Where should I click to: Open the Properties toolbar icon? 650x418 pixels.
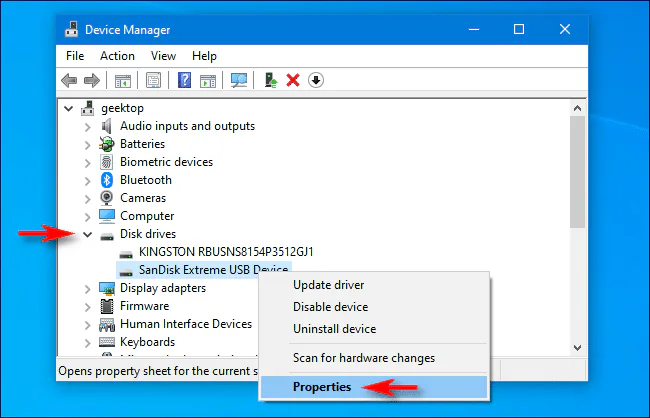(x=153, y=80)
